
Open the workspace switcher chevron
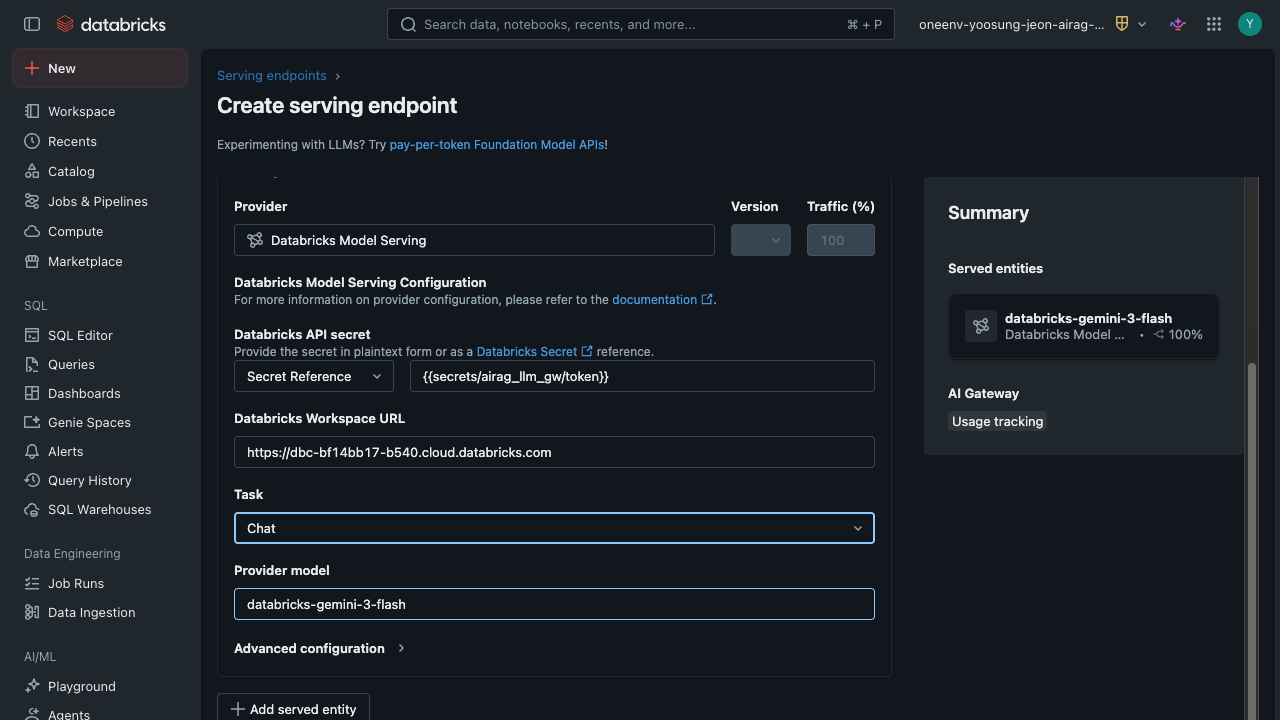(1142, 24)
